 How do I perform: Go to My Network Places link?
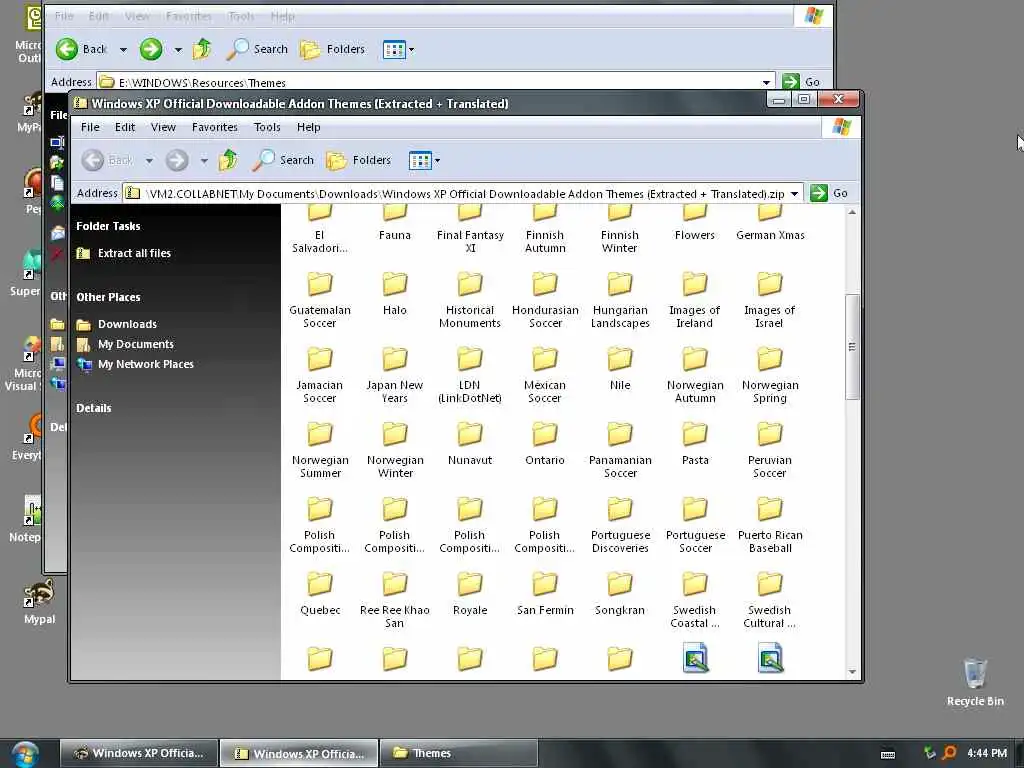(x=135, y=364)
